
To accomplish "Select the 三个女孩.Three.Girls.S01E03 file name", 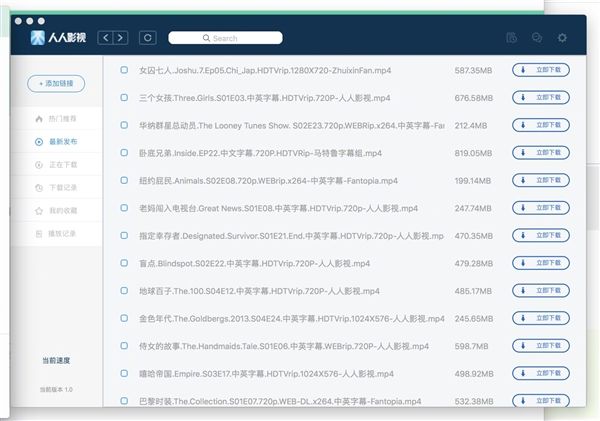I will [x=264, y=98].
